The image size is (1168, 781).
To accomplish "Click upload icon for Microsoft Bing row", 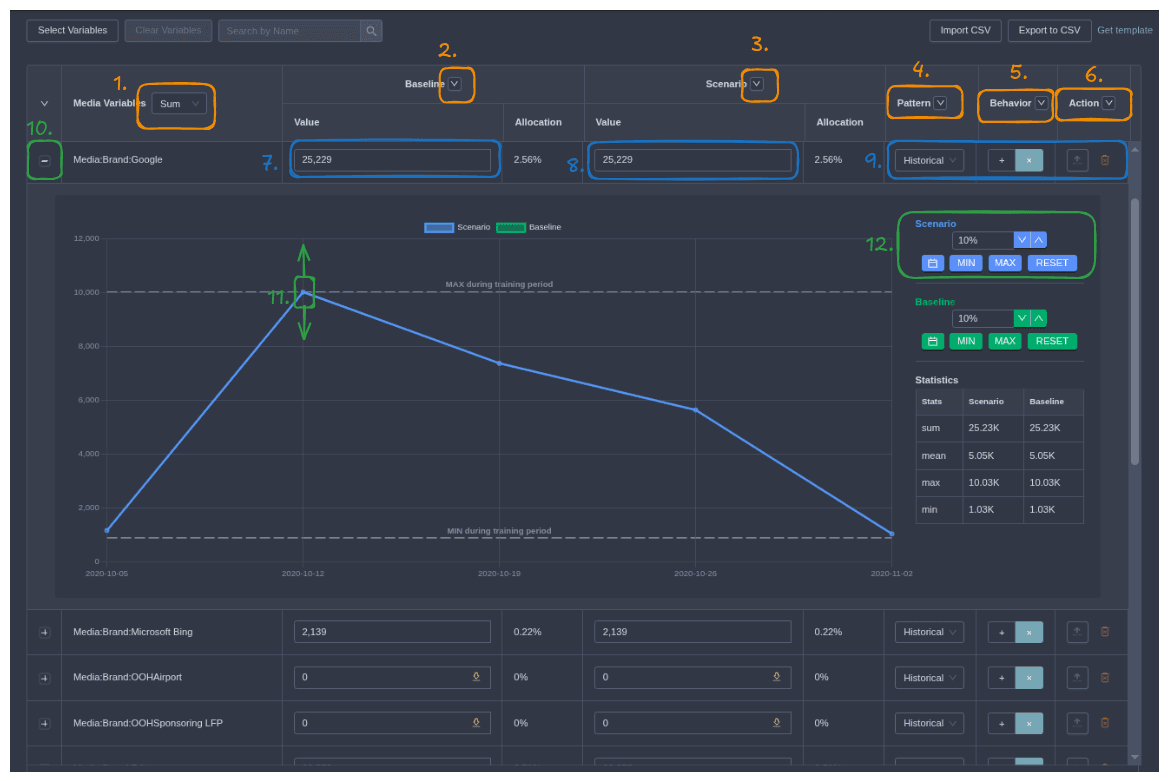I will (1077, 632).
